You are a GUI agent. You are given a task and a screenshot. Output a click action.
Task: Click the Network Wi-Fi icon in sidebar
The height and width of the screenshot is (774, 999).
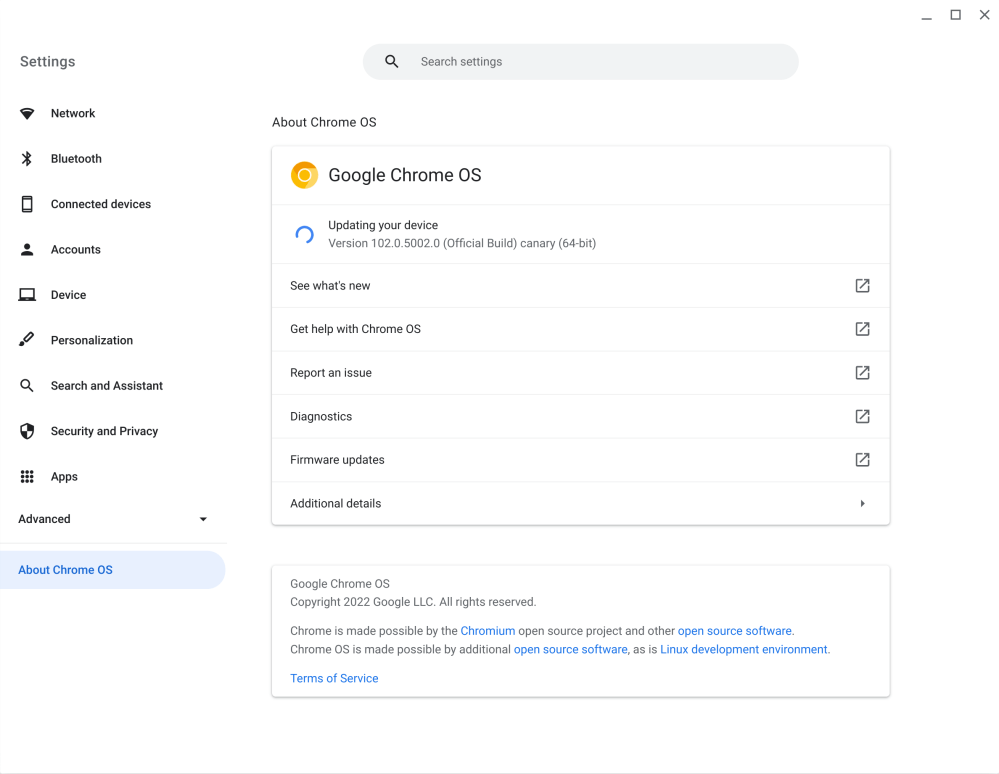[27, 114]
